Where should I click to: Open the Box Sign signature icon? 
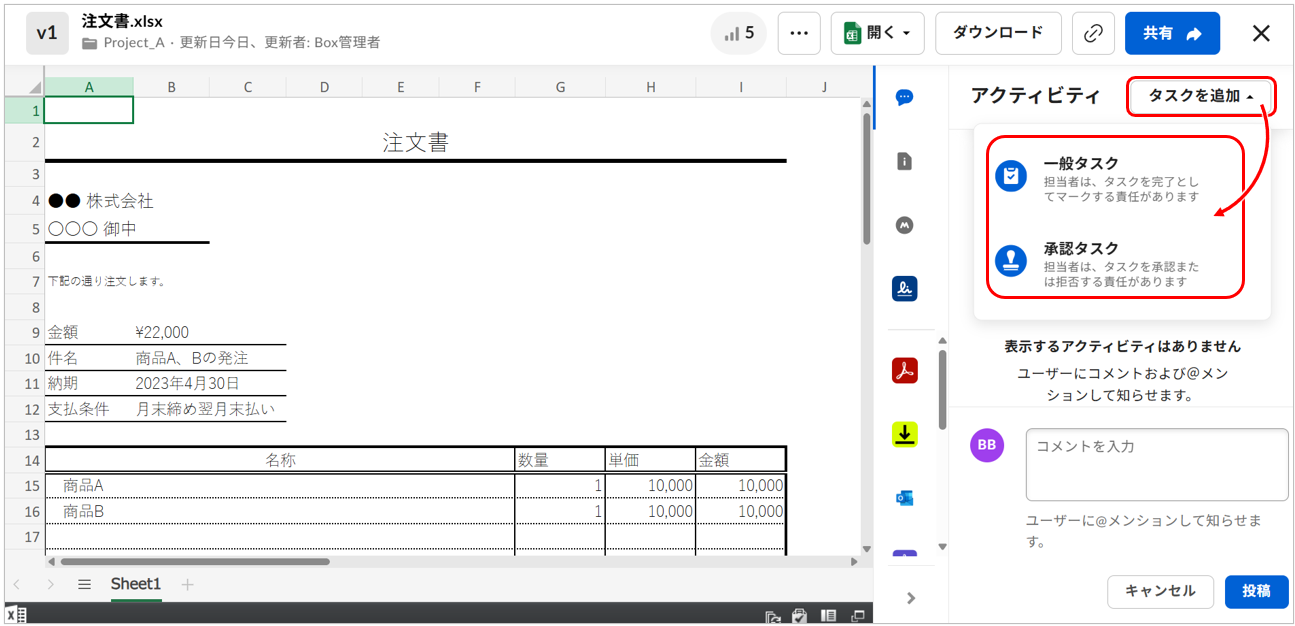click(x=904, y=289)
